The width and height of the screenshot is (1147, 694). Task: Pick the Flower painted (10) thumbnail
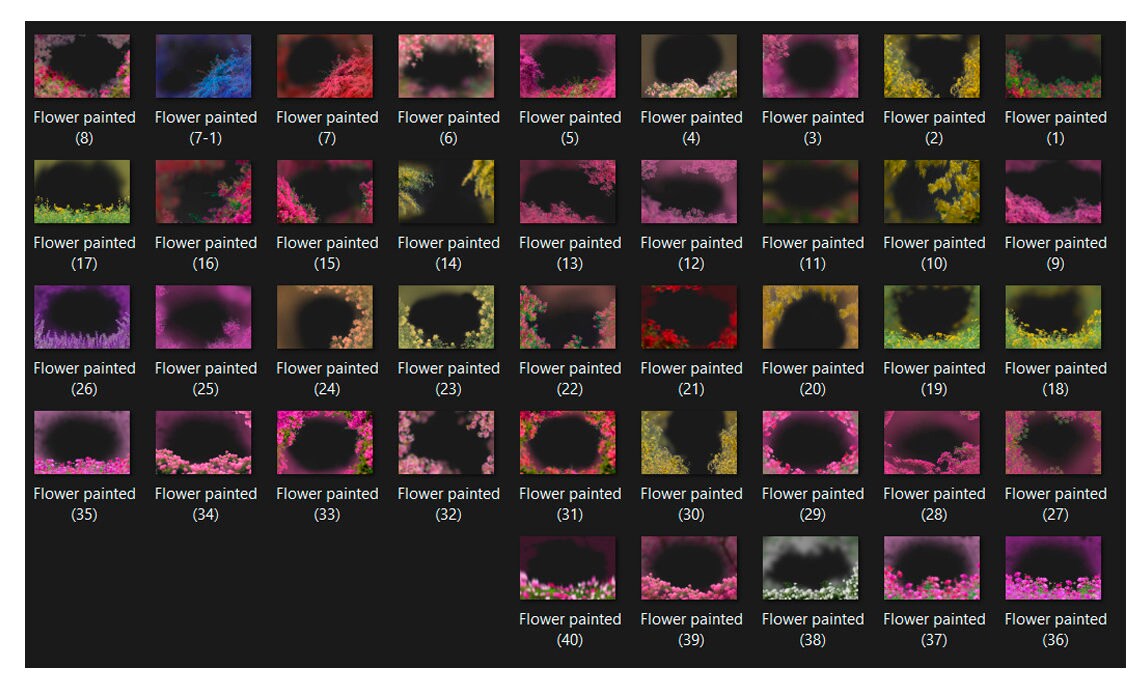tap(932, 192)
